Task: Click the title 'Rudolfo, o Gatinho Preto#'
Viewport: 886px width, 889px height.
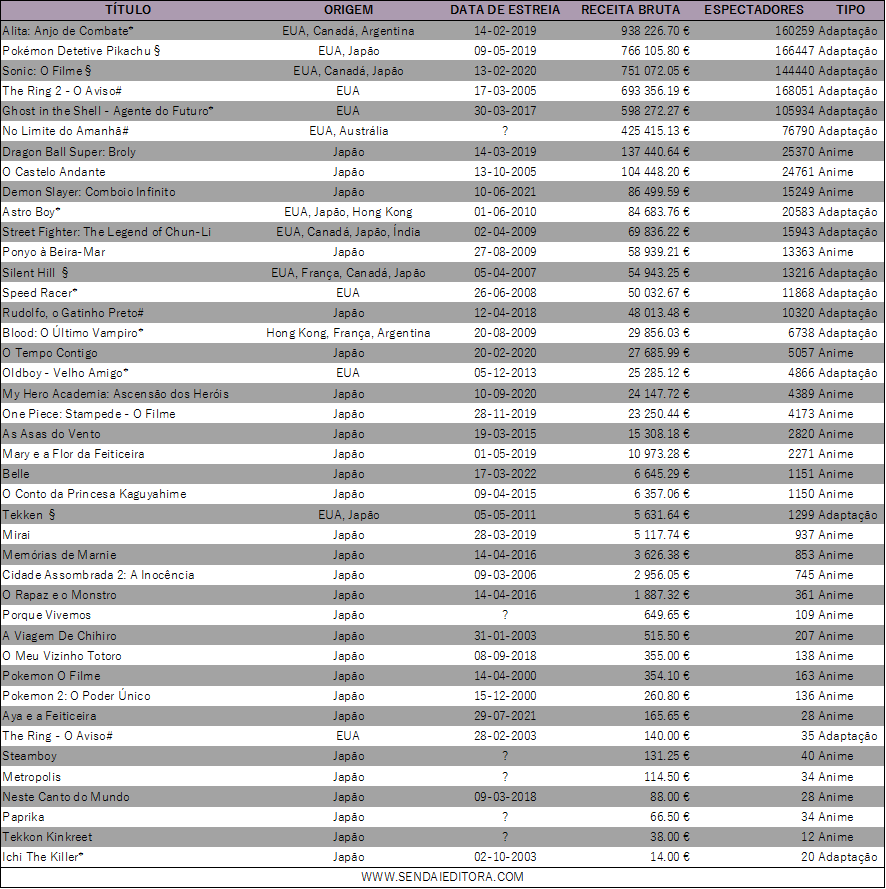Action: [x=73, y=313]
